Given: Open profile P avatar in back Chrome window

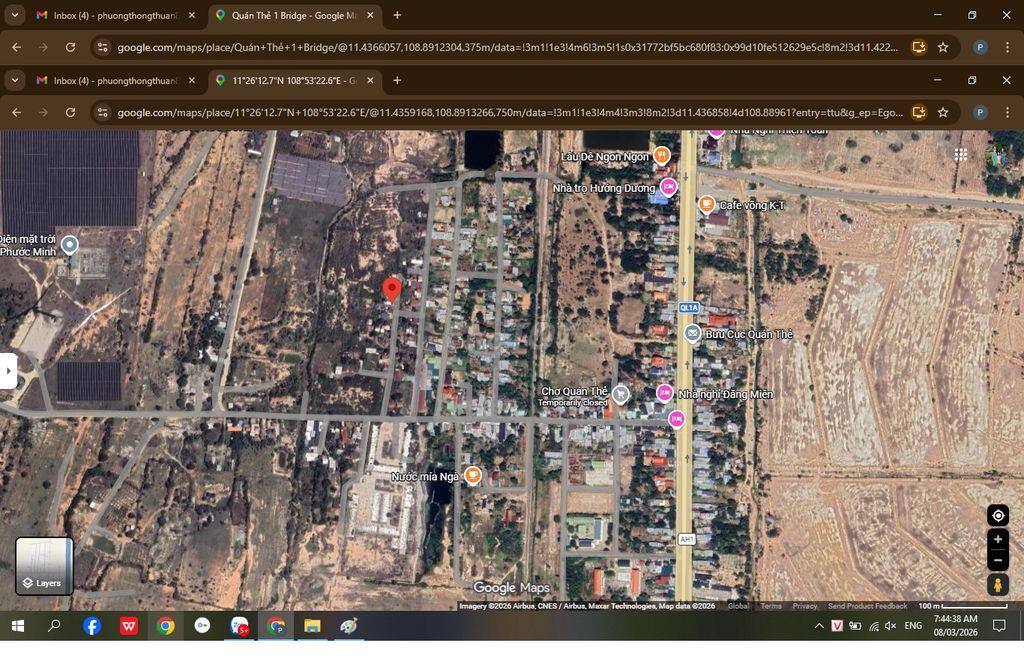Looking at the screenshot, I should click(x=980, y=47).
